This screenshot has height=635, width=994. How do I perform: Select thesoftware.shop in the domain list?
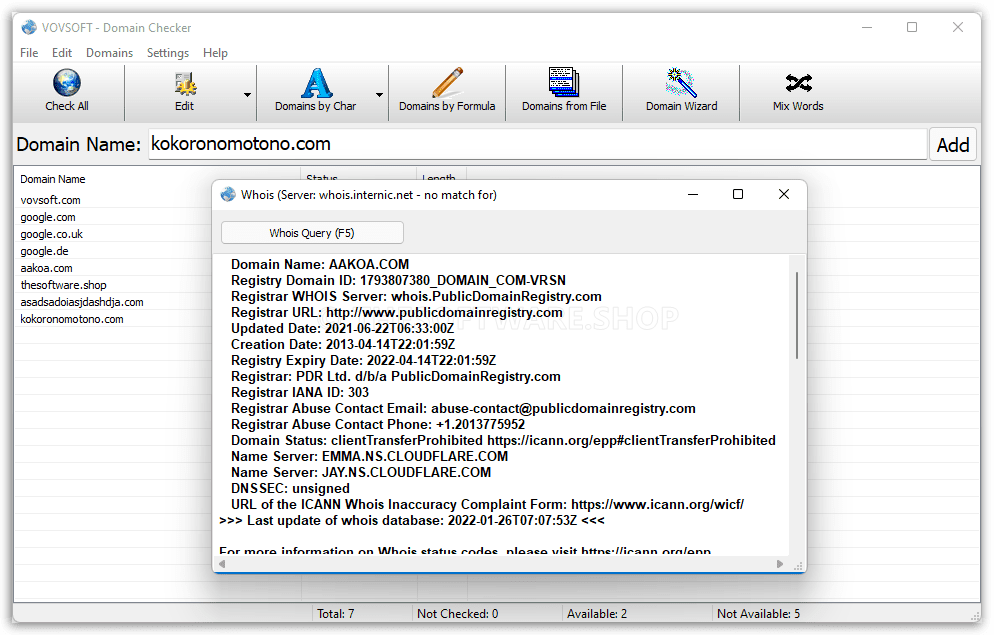click(63, 285)
